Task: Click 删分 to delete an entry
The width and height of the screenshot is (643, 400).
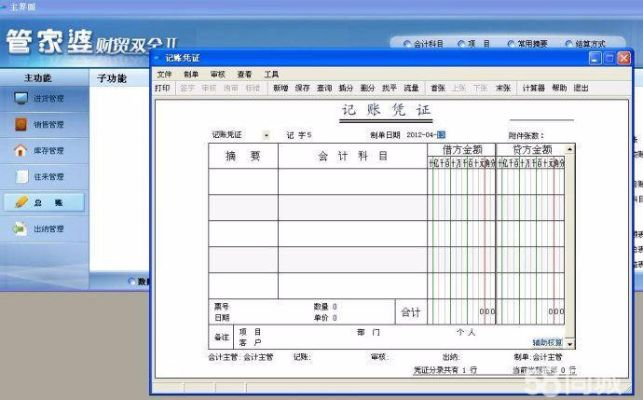Action: pyautogui.click(x=367, y=88)
